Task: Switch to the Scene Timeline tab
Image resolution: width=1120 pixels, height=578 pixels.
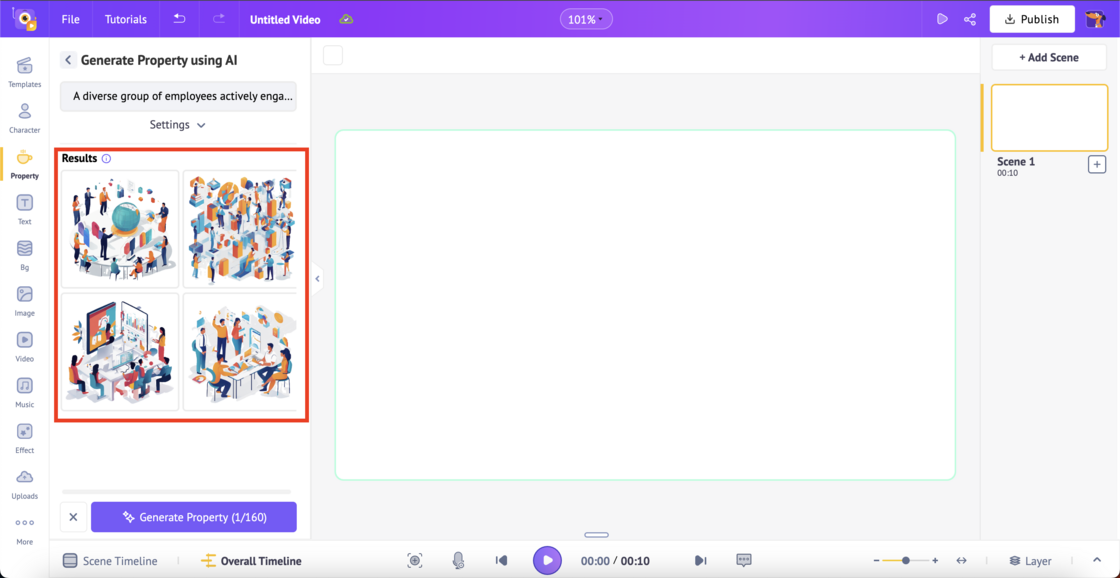Action: (x=110, y=560)
